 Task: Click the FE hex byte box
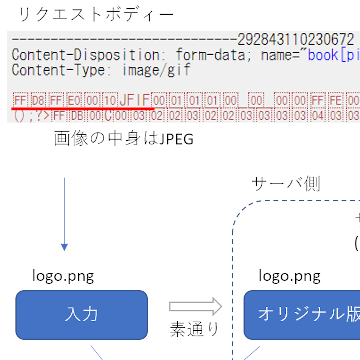coord(336,100)
